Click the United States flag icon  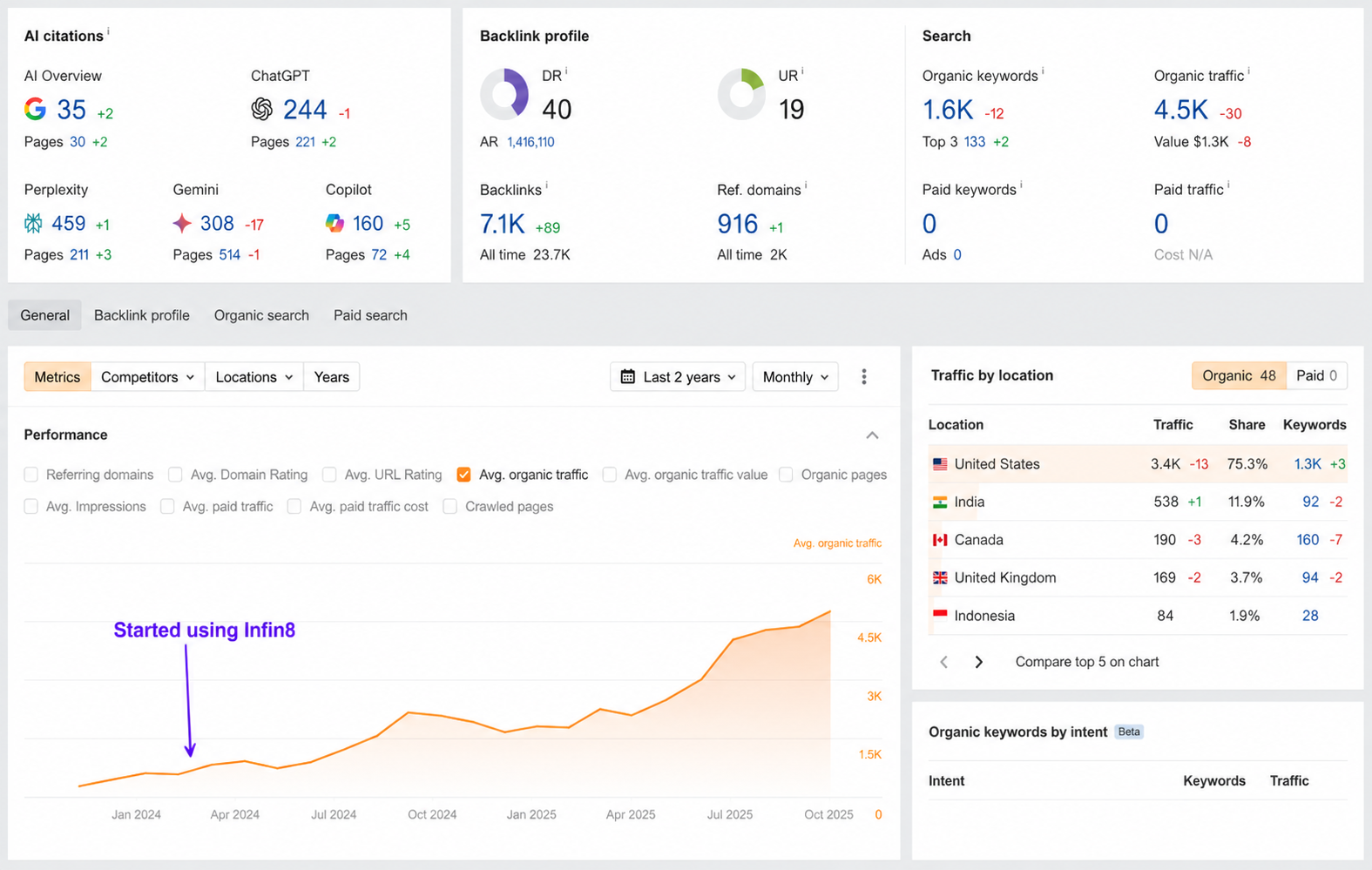coord(940,464)
